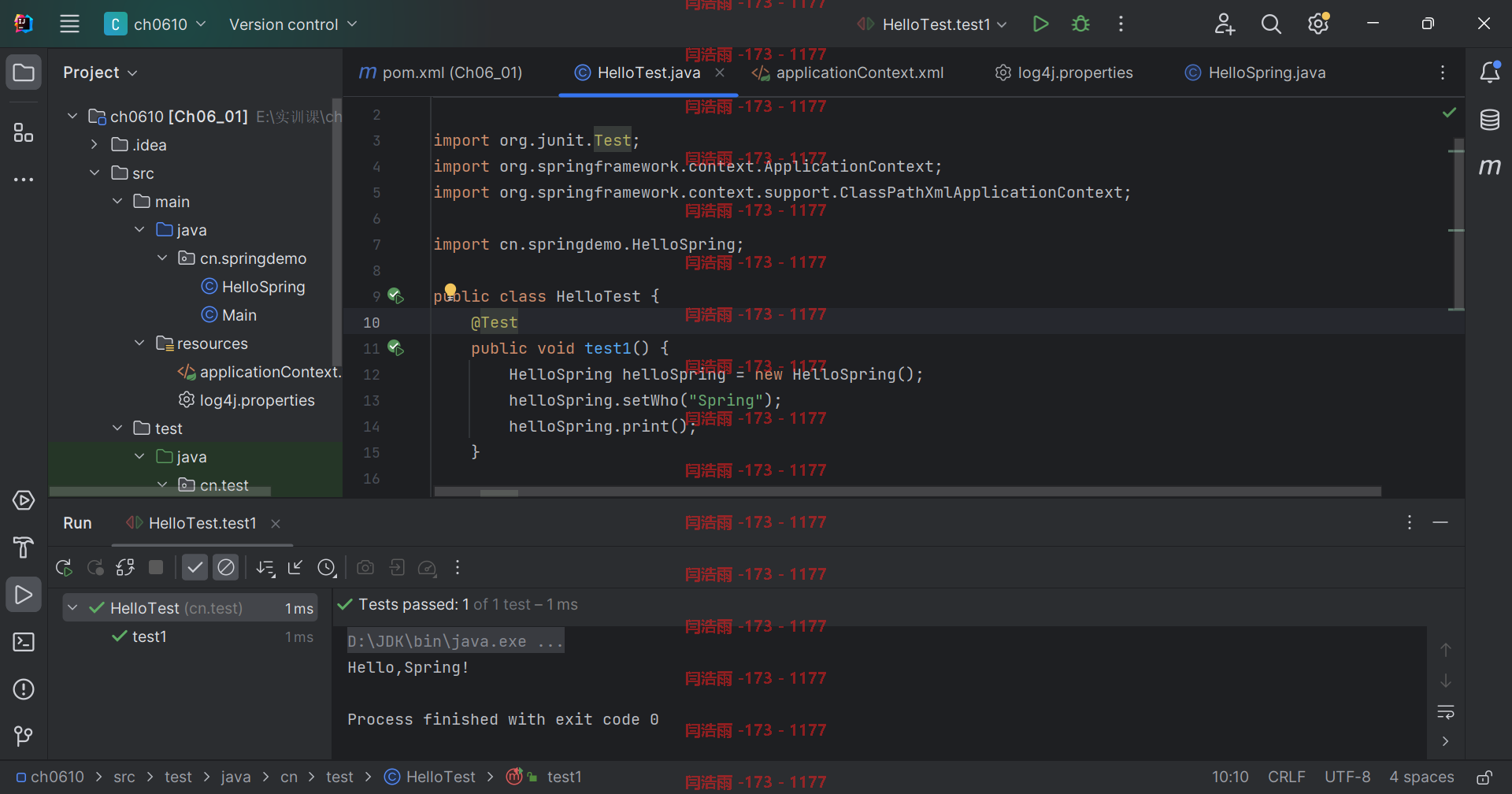Click the 10:10 caret position

pos(1230,777)
